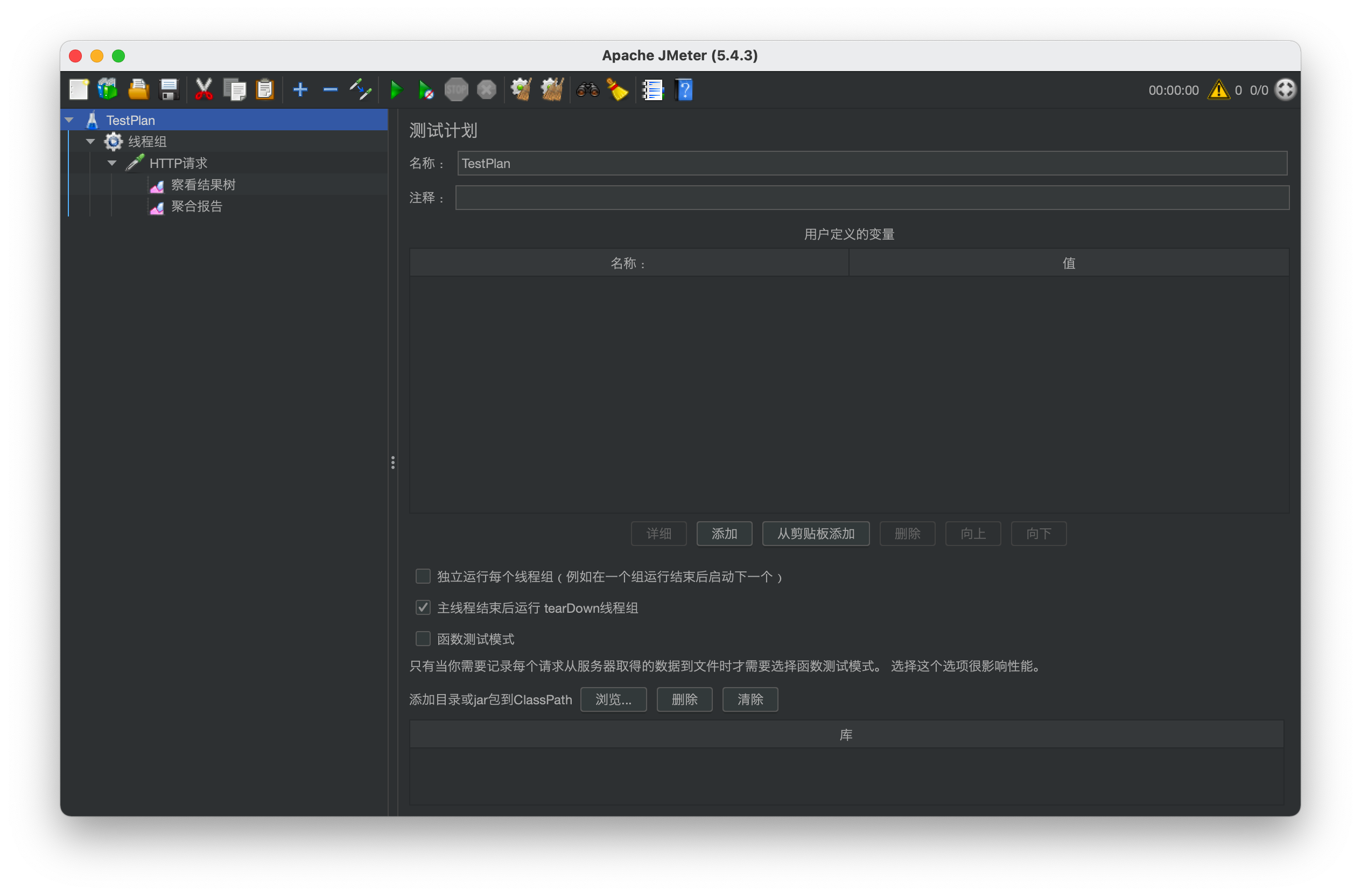Select 线程组 in the tree
This screenshot has height=896, width=1361.
(x=147, y=141)
